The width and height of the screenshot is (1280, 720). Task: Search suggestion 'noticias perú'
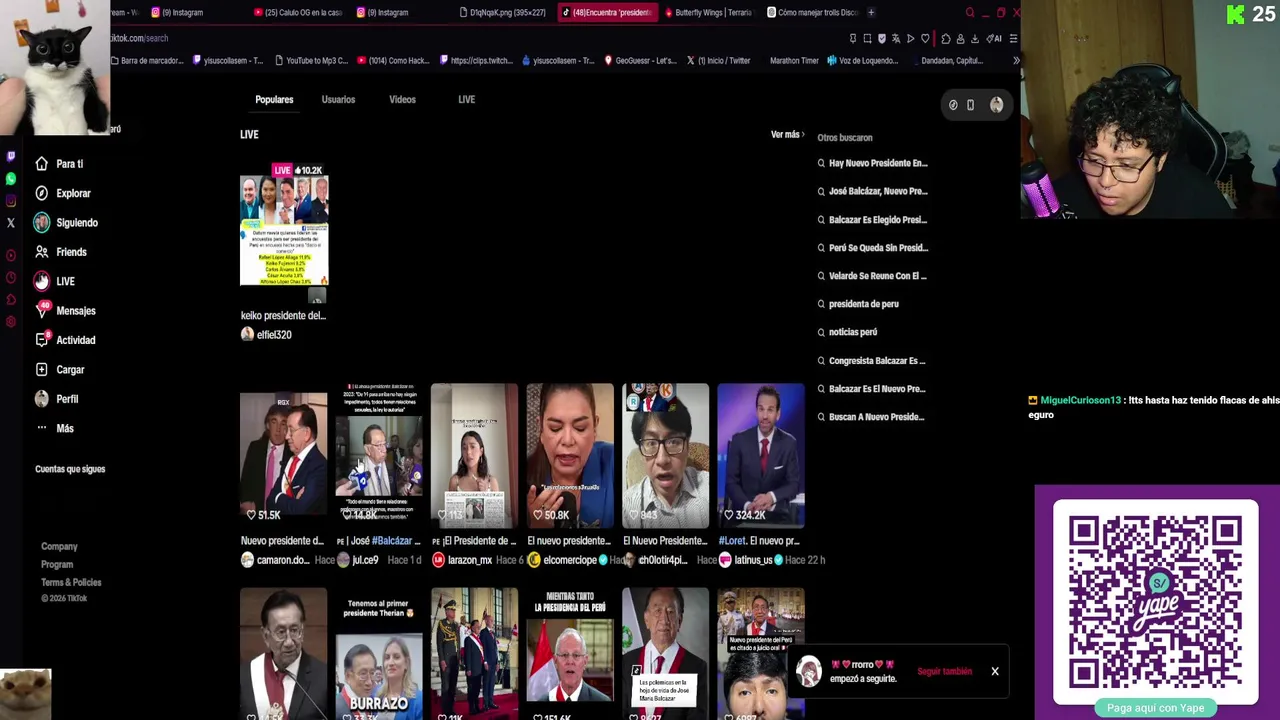[x=853, y=332]
